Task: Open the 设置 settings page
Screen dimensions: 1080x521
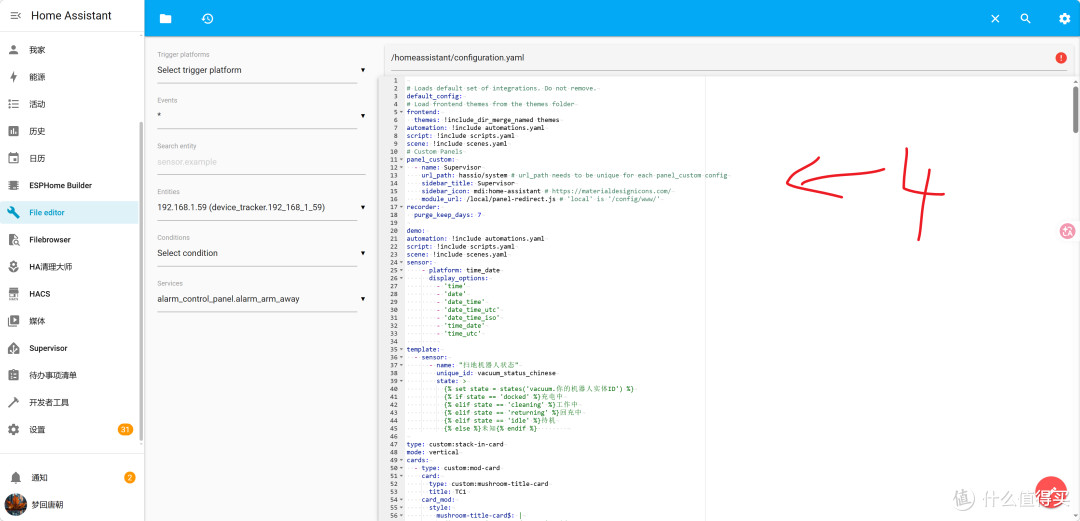Action: point(69,429)
